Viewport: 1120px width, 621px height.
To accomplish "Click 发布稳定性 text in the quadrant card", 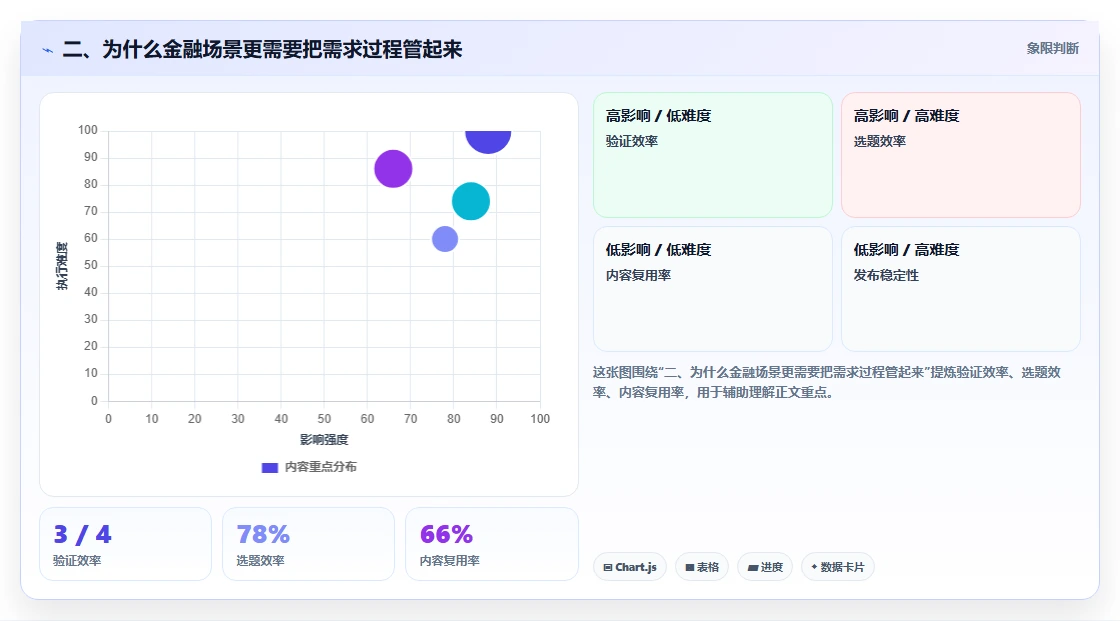I will (x=886, y=276).
